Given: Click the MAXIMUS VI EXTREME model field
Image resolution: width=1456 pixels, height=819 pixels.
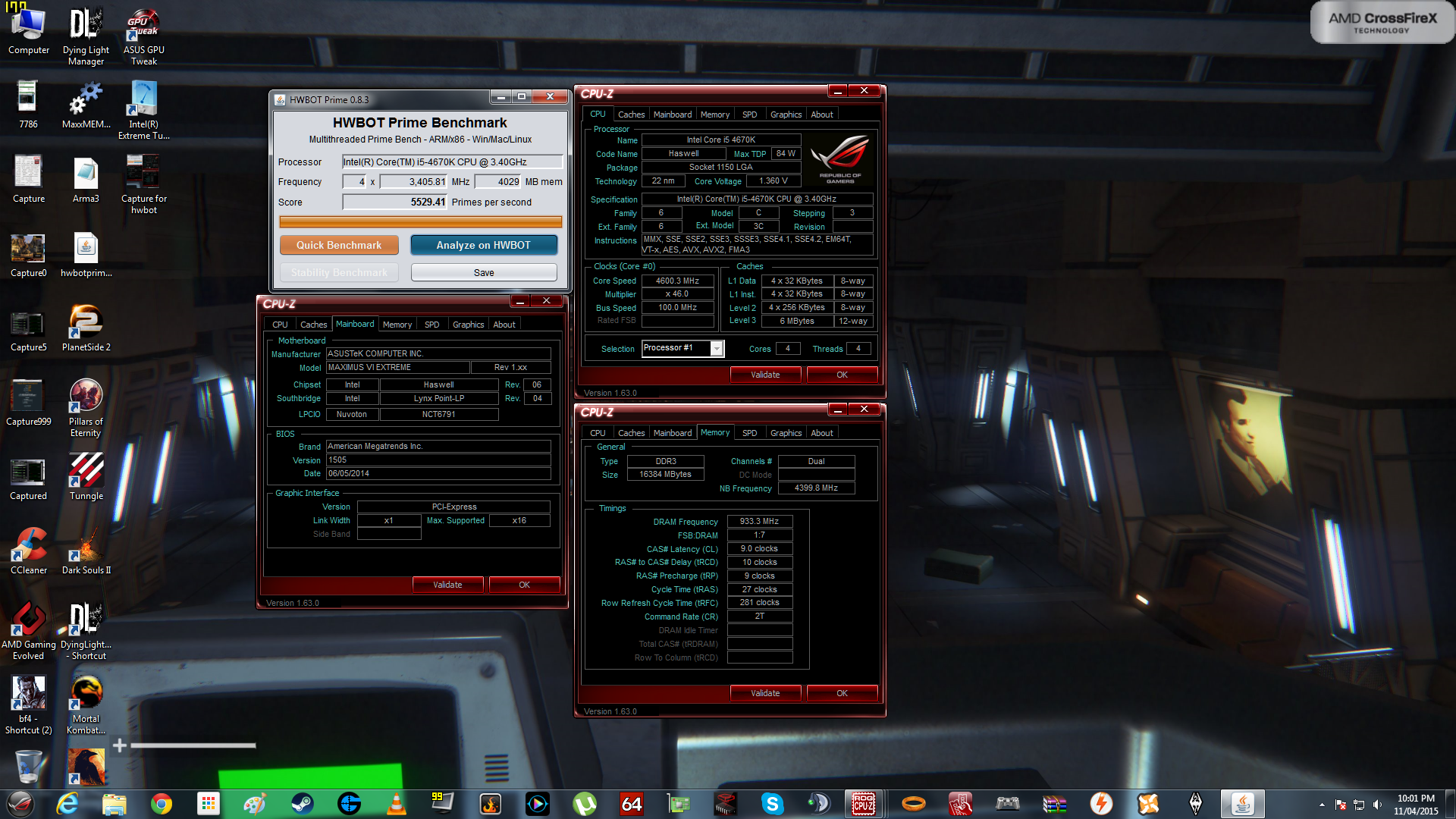Looking at the screenshot, I should coord(398,367).
